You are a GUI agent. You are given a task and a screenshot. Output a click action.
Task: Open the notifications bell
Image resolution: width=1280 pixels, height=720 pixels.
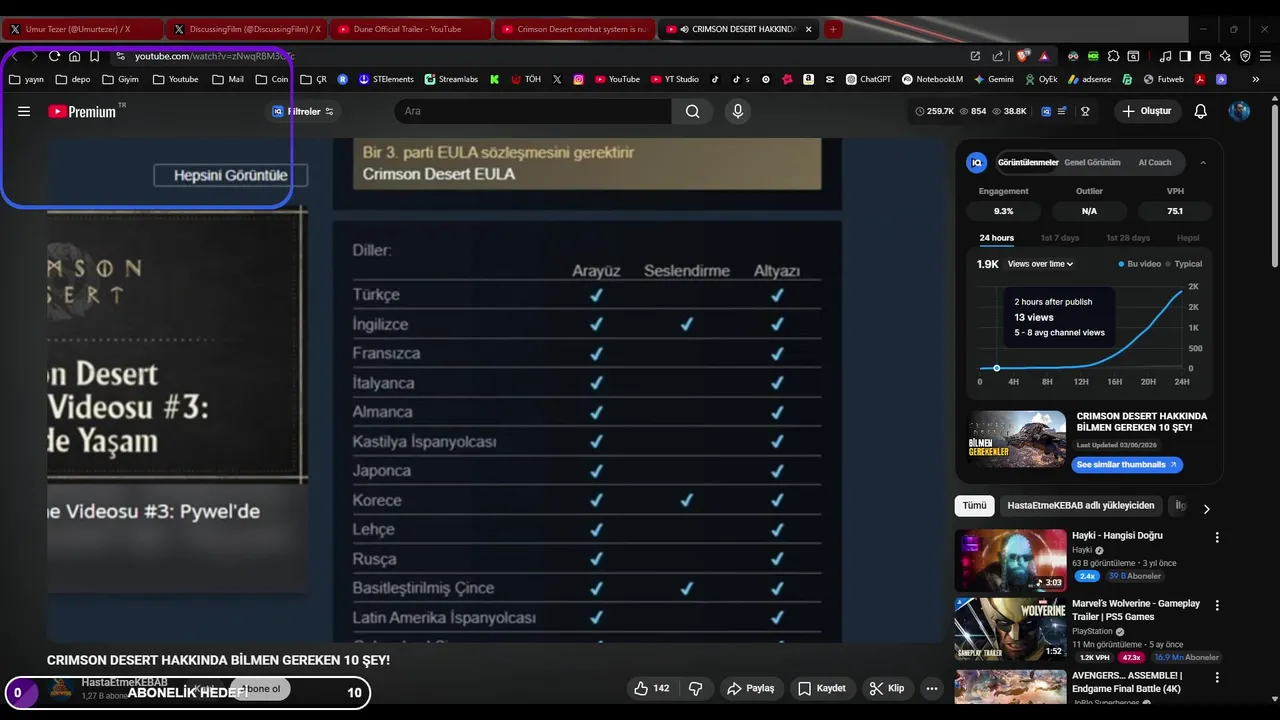point(1201,112)
